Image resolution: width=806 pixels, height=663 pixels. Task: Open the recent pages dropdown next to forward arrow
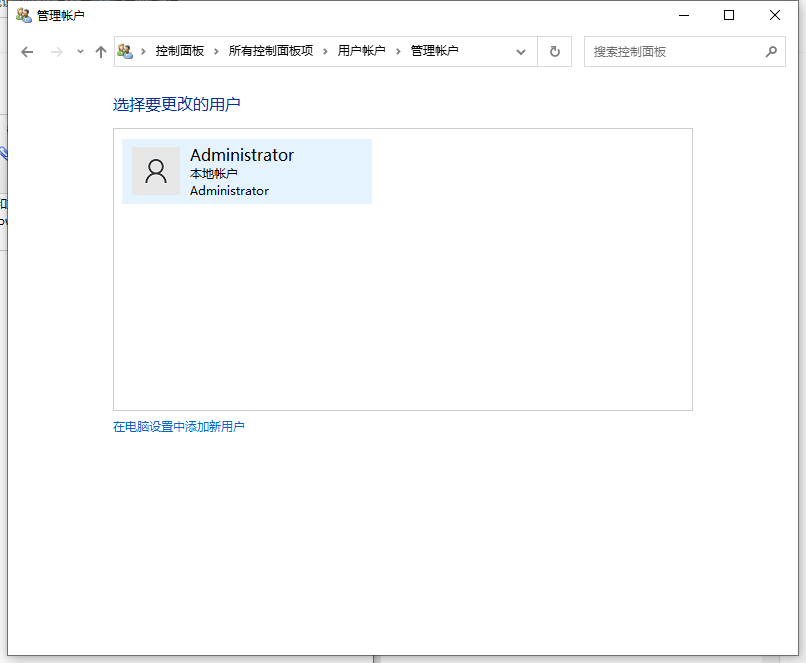point(78,51)
